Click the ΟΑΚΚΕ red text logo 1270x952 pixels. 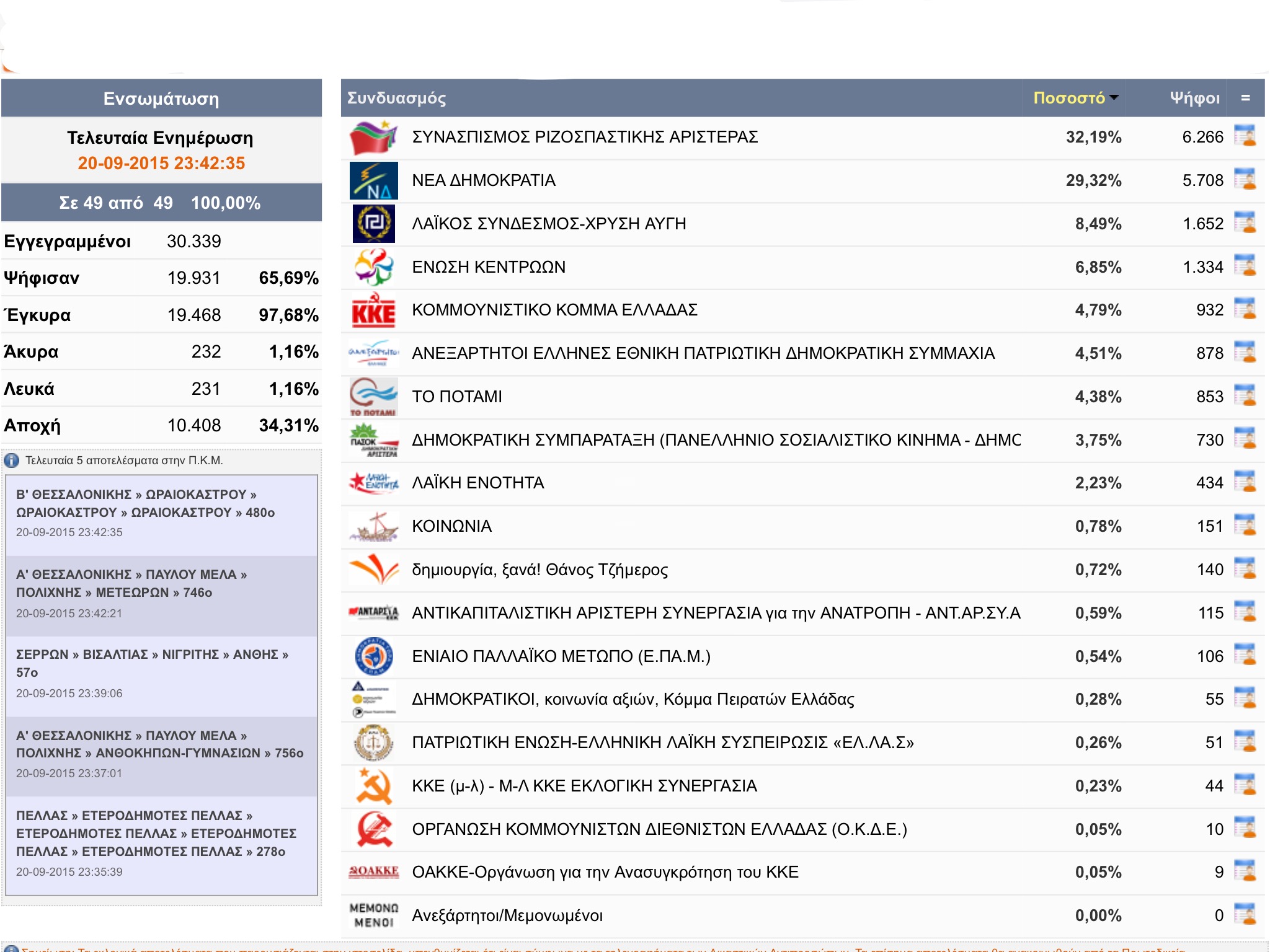point(373,871)
